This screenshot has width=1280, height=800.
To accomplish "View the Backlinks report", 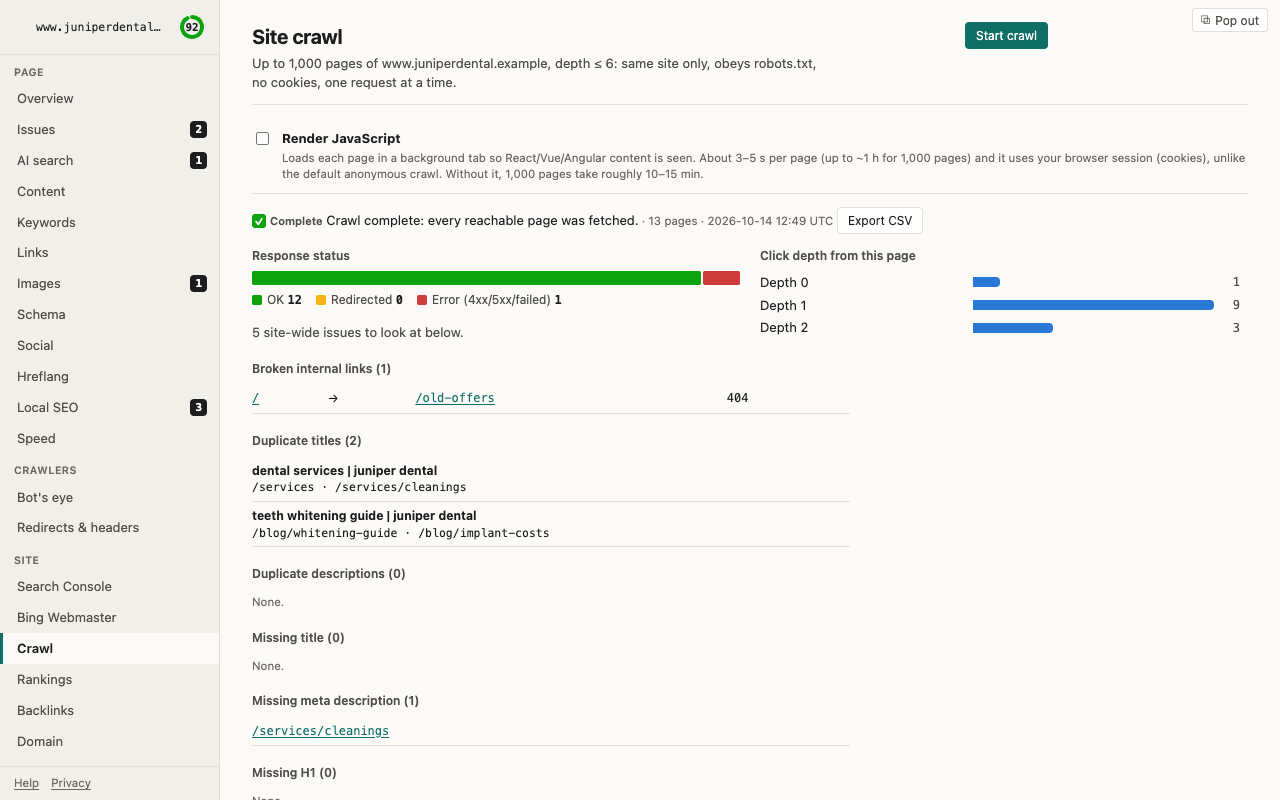I will [110, 710].
